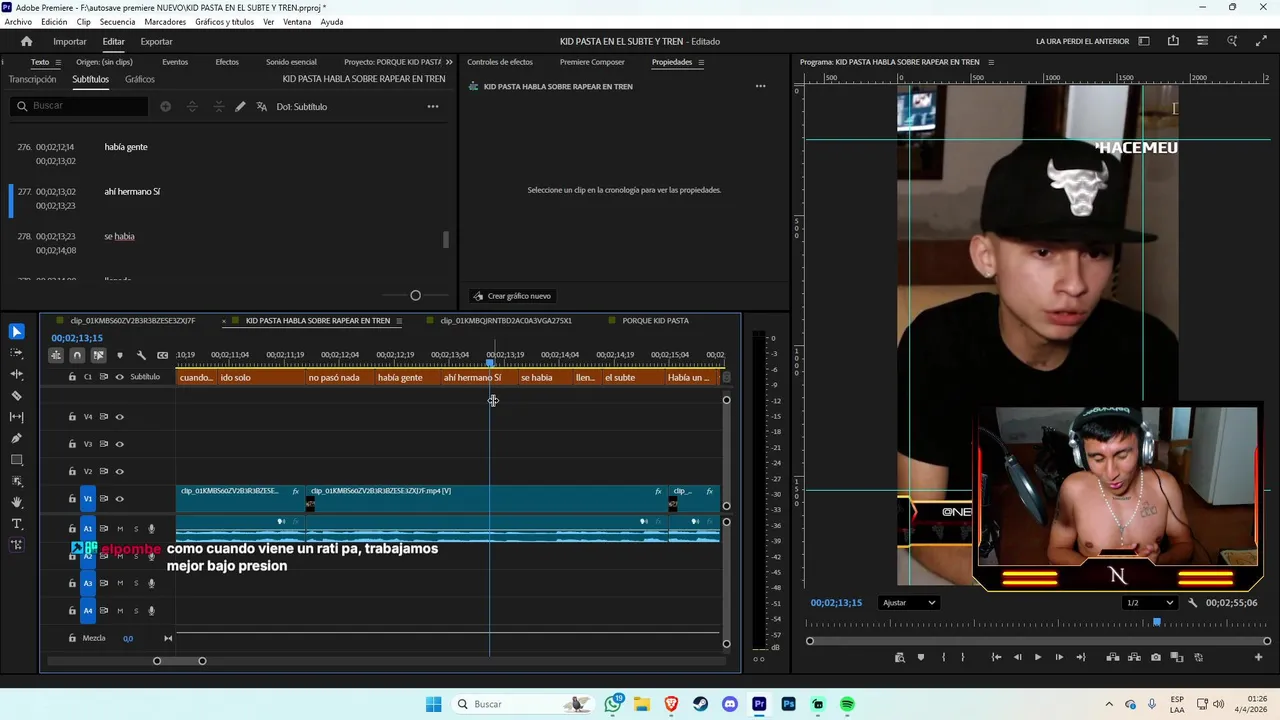Open the Secuencia menu
1280x720 pixels.
(117, 22)
